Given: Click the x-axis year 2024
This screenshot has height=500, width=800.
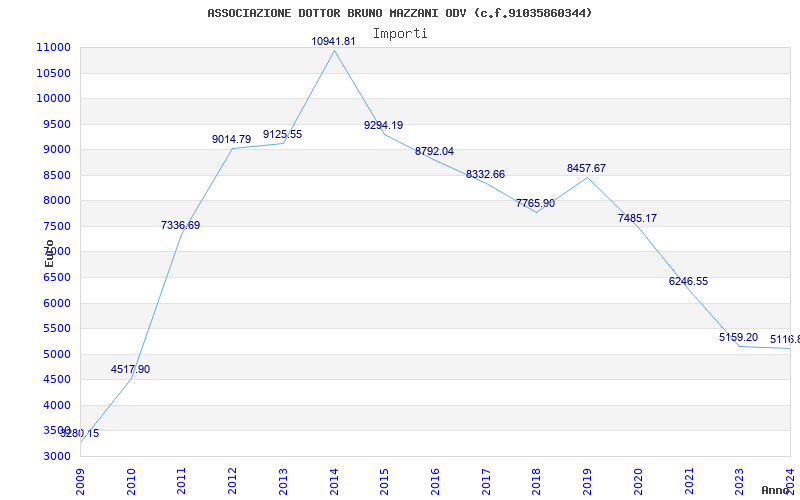Looking at the screenshot, I should point(790,482).
